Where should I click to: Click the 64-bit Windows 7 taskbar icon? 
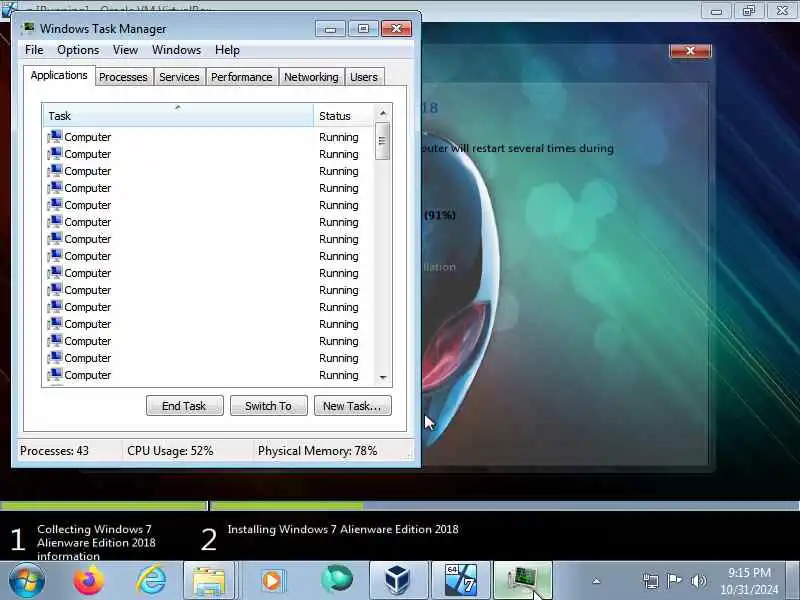pyautogui.click(x=461, y=581)
